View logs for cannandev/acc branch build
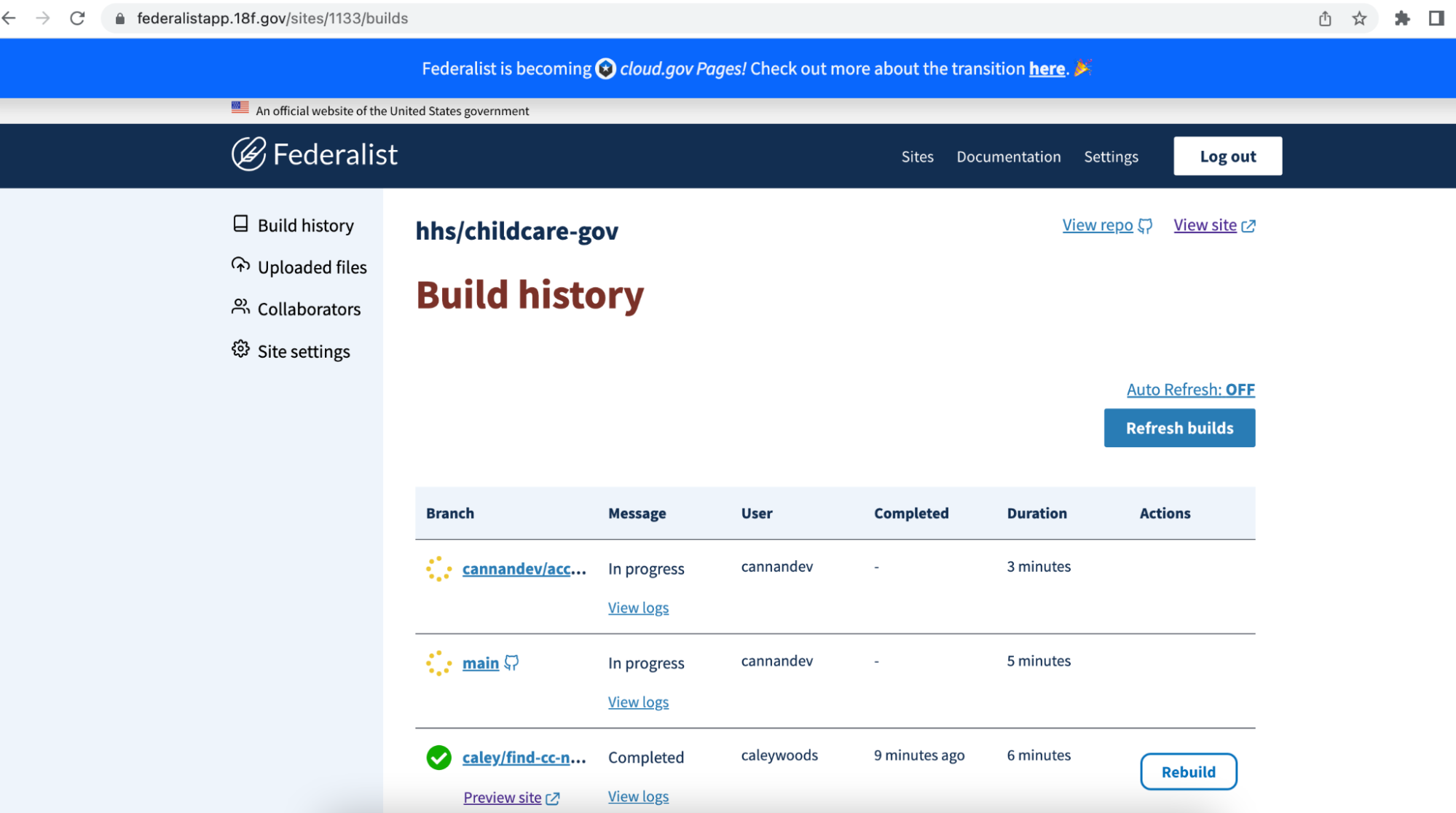Image resolution: width=1456 pixels, height=813 pixels. pyautogui.click(x=638, y=608)
